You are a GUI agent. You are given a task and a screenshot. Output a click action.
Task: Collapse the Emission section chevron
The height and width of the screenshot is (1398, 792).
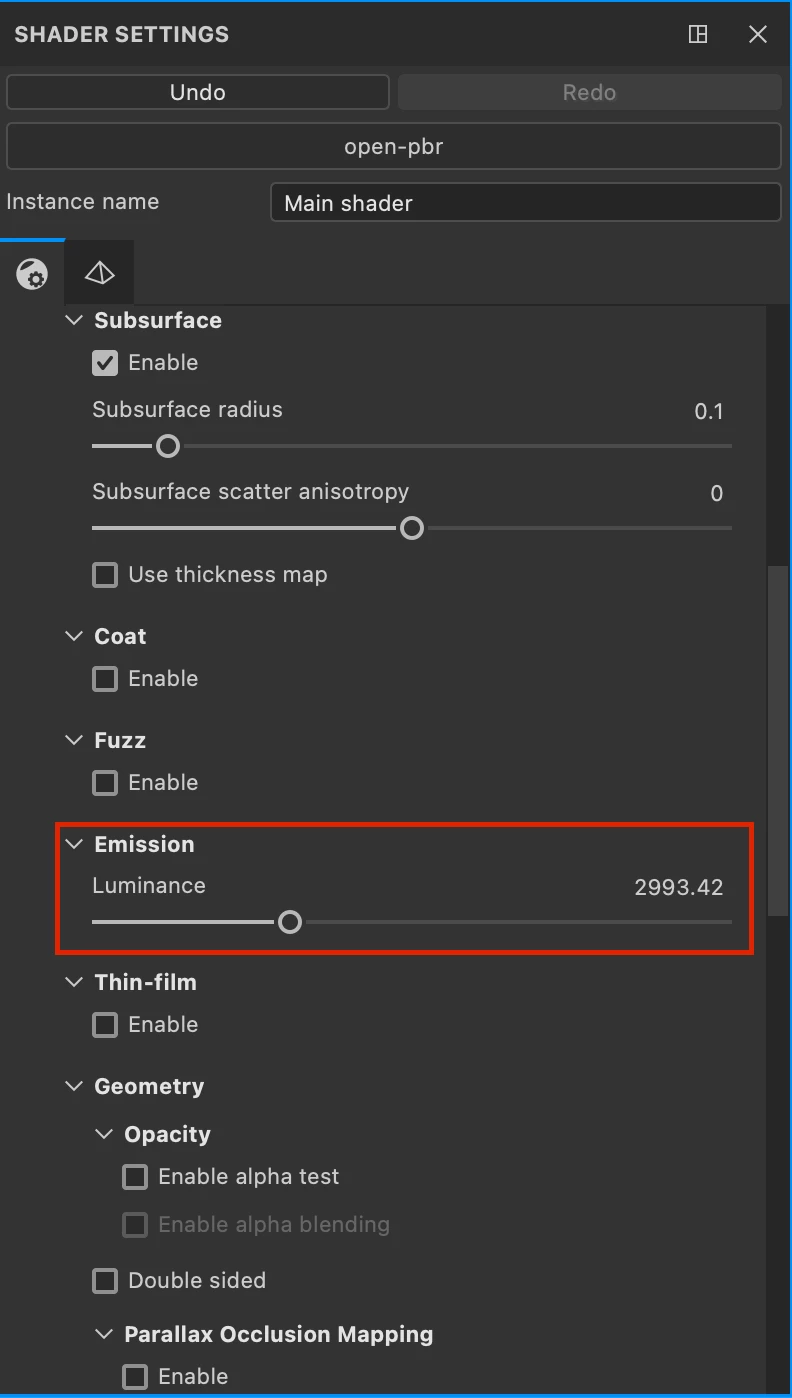click(74, 844)
